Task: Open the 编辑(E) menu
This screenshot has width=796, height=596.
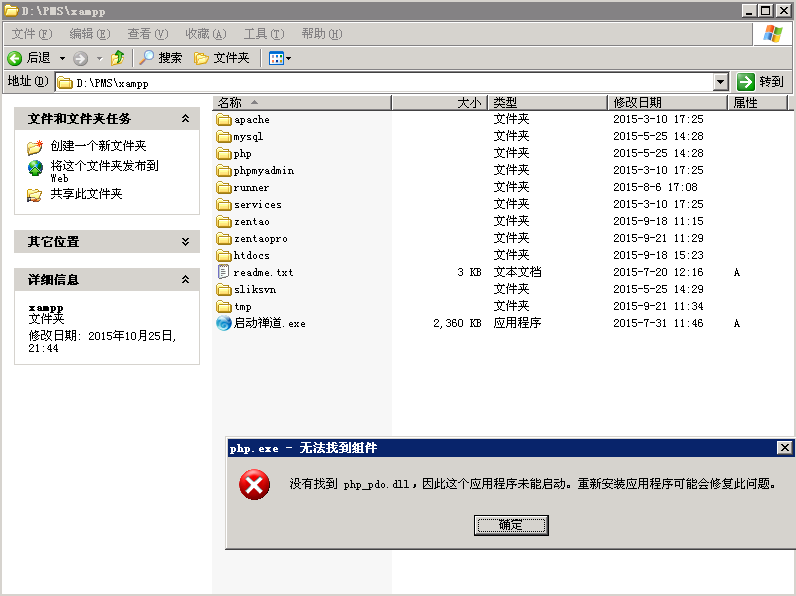Action: point(89,34)
